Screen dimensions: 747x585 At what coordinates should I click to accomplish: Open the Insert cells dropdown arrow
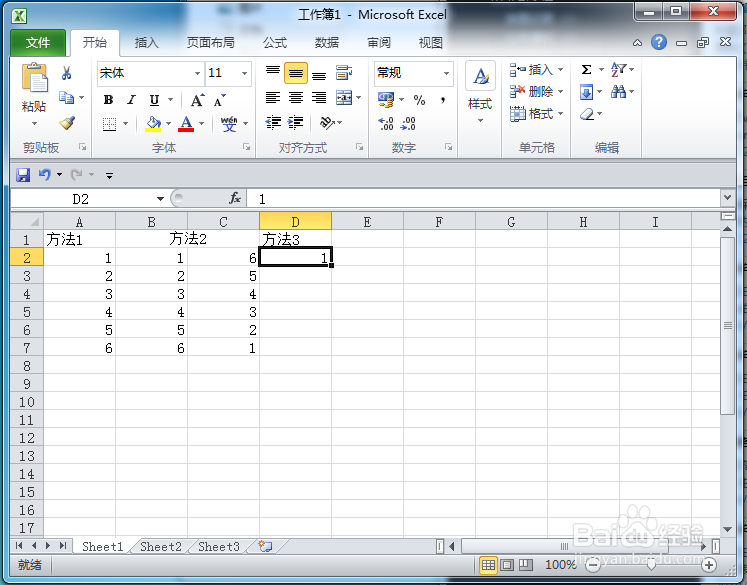tap(561, 70)
